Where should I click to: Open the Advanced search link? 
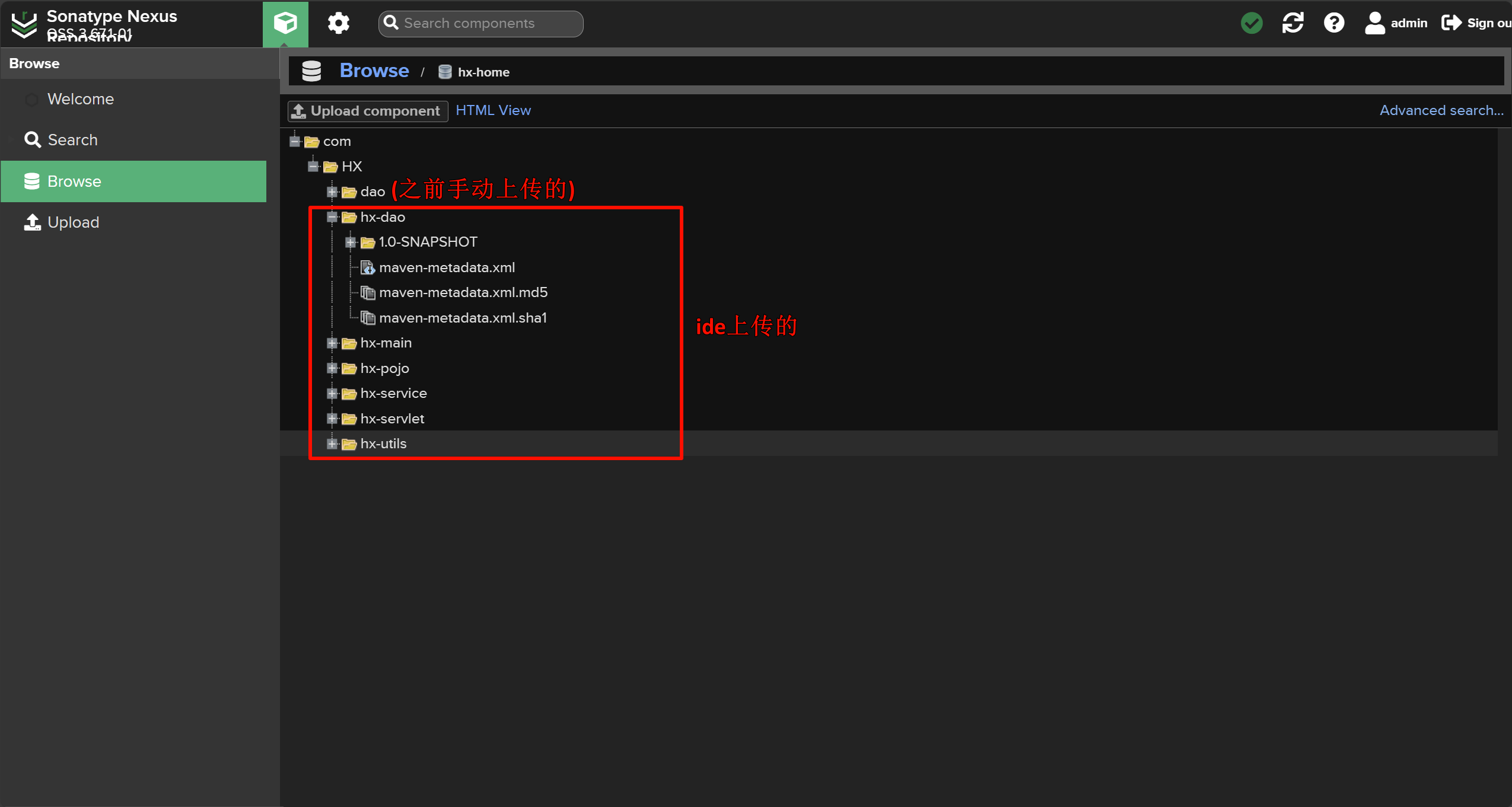1441,110
